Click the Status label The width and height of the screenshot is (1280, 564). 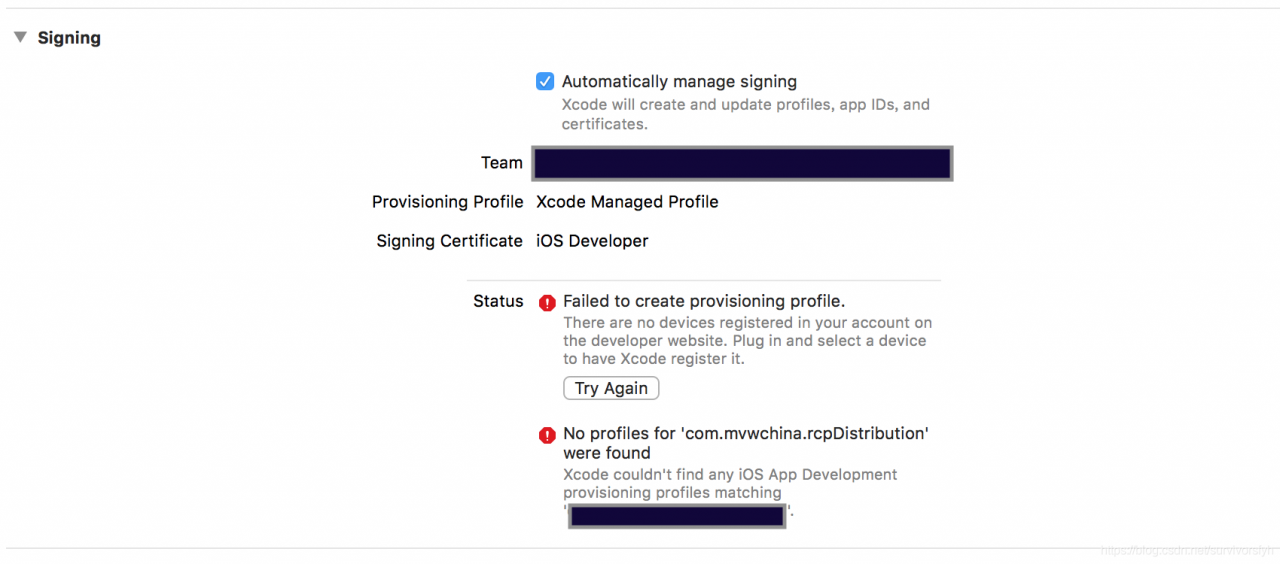(x=498, y=301)
